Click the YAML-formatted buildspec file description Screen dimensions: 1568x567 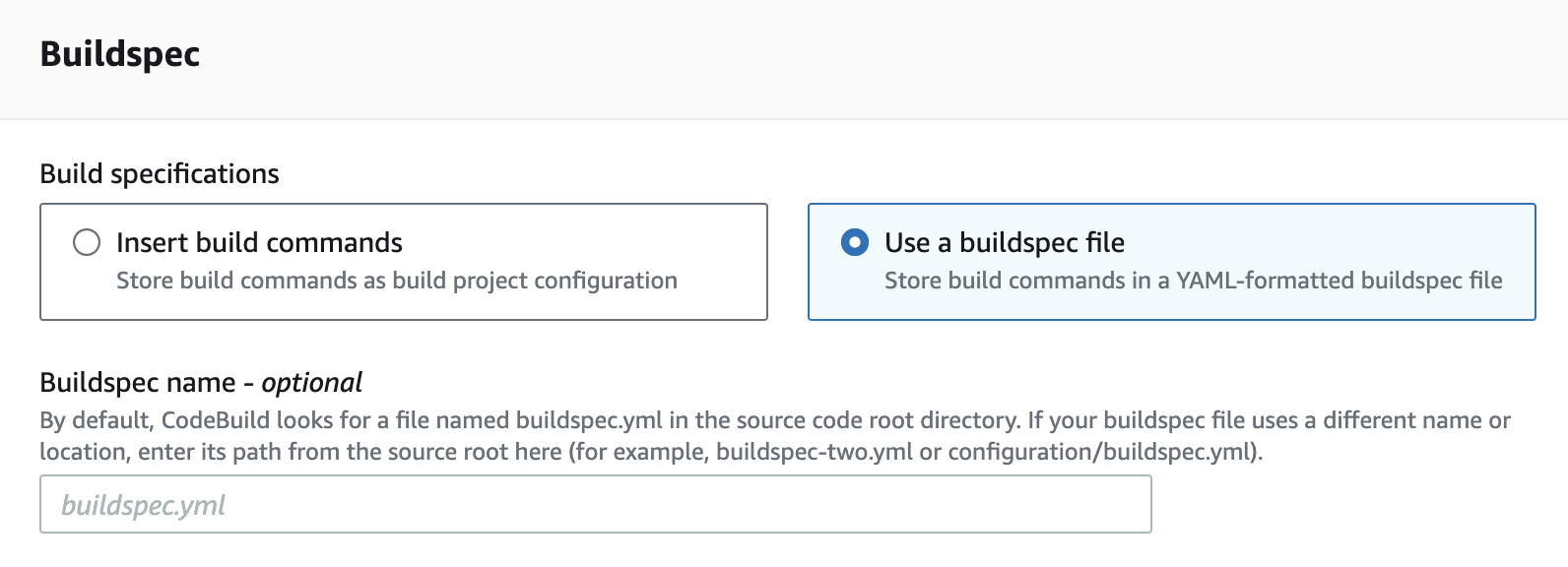point(1193,281)
